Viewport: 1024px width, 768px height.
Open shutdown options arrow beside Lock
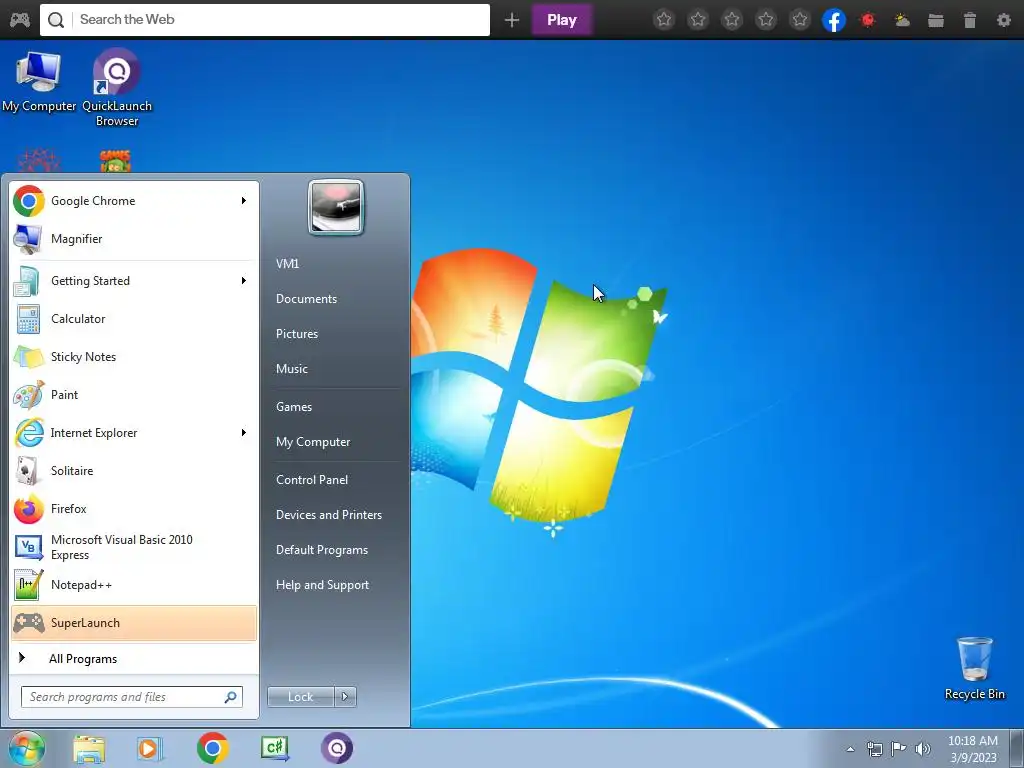tap(345, 697)
